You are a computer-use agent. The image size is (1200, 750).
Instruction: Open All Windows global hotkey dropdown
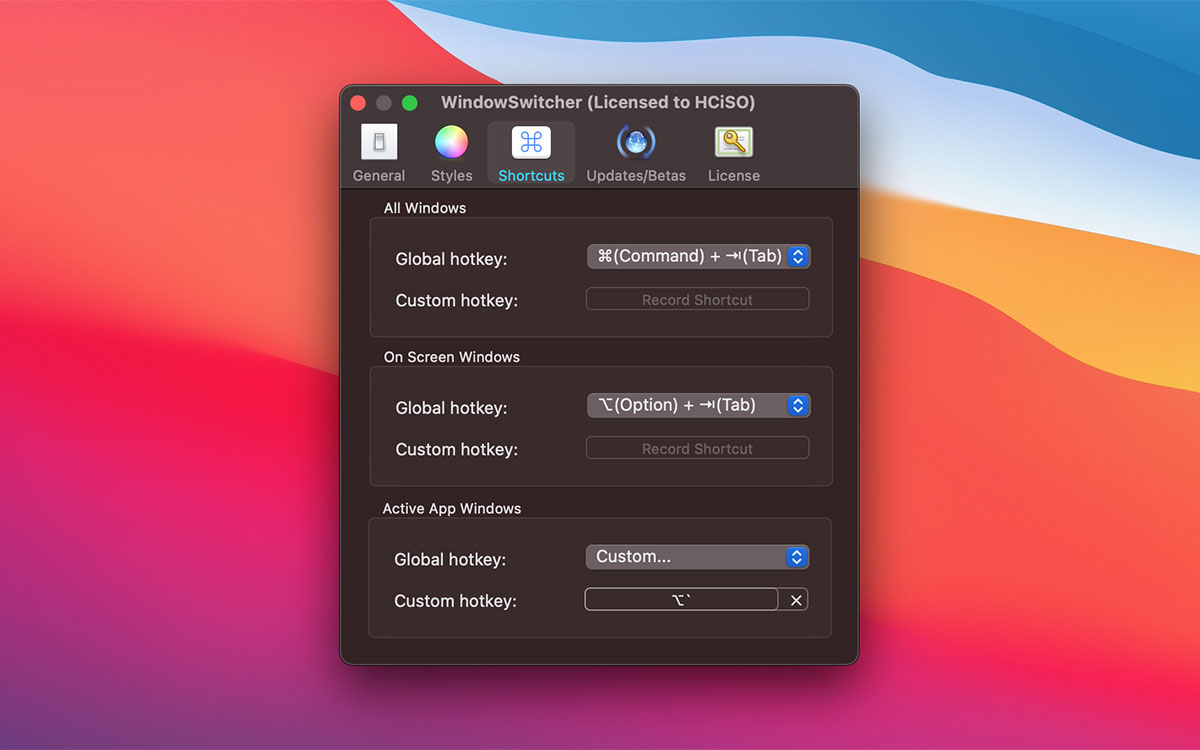click(x=698, y=256)
